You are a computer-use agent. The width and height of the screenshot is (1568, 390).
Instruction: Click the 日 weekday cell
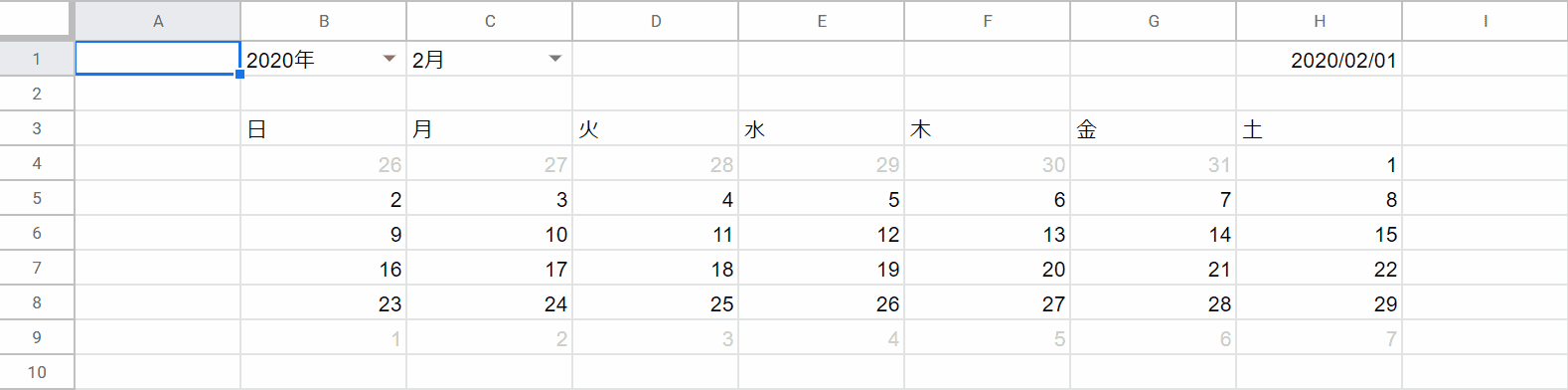(x=324, y=128)
